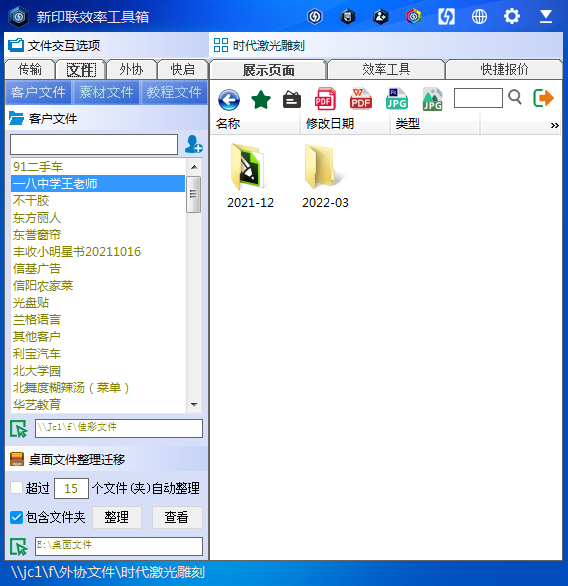
Task: Switch to the 外协 tab
Action: click(132, 70)
